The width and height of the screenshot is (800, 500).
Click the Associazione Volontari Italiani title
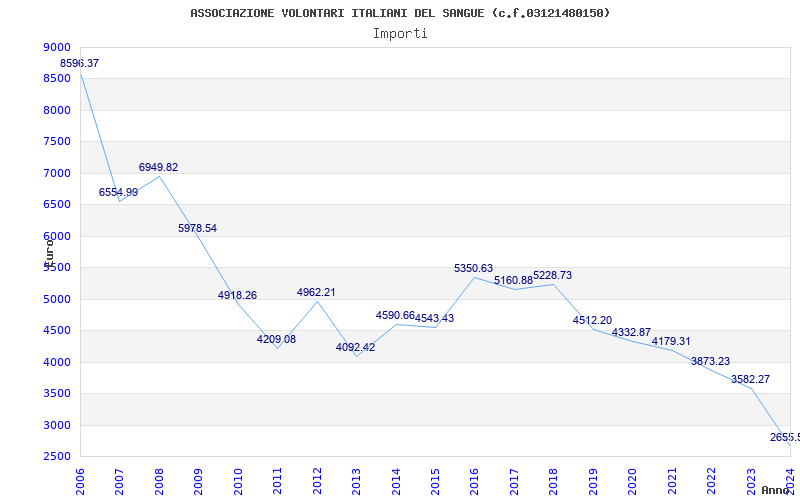(x=400, y=13)
